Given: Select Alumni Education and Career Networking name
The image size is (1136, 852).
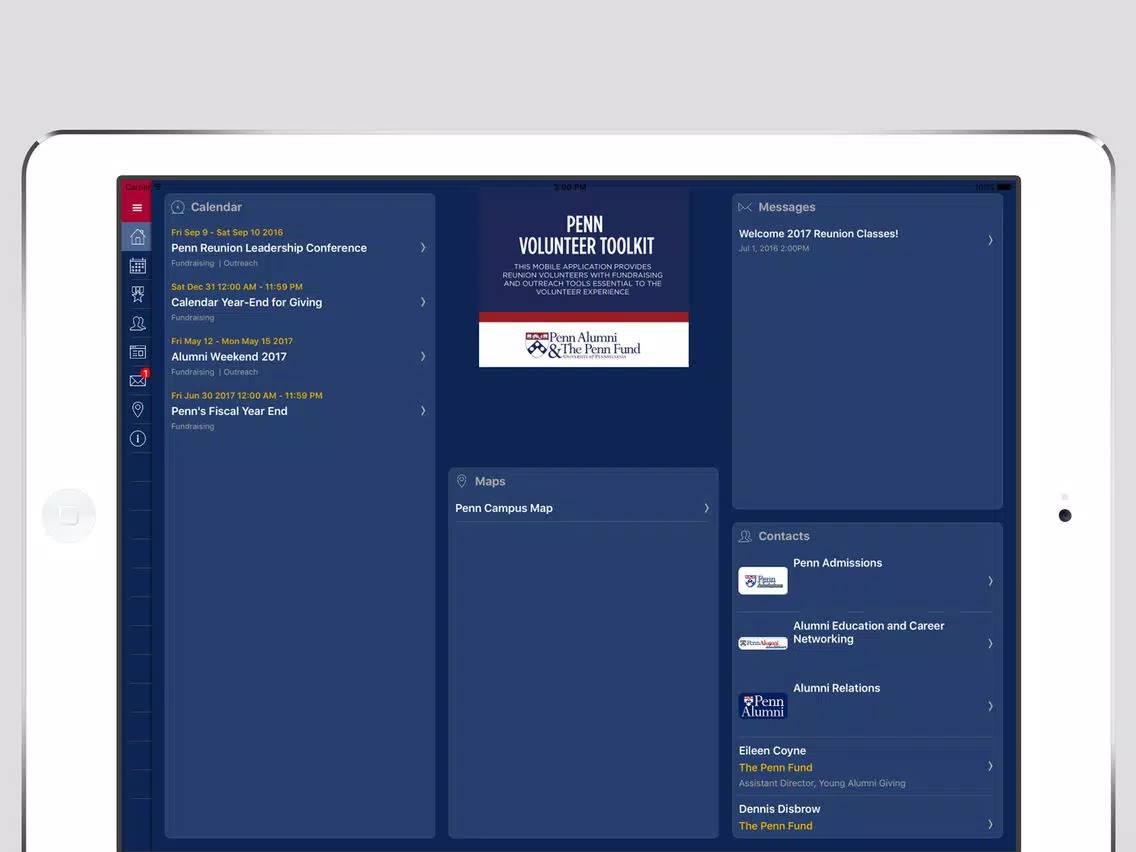Looking at the screenshot, I should (869, 632).
